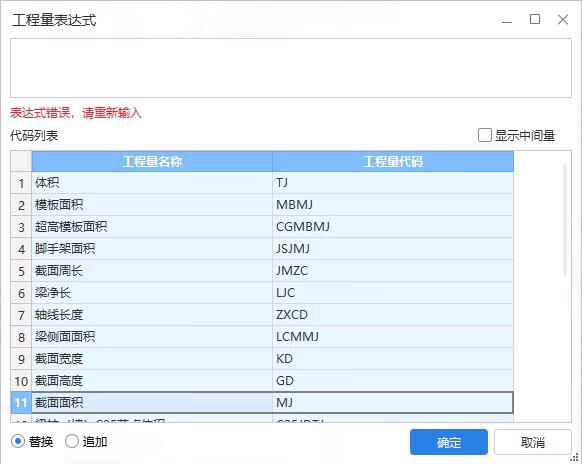Select the JMZC code cell
This screenshot has height=464, width=582.
393,271
